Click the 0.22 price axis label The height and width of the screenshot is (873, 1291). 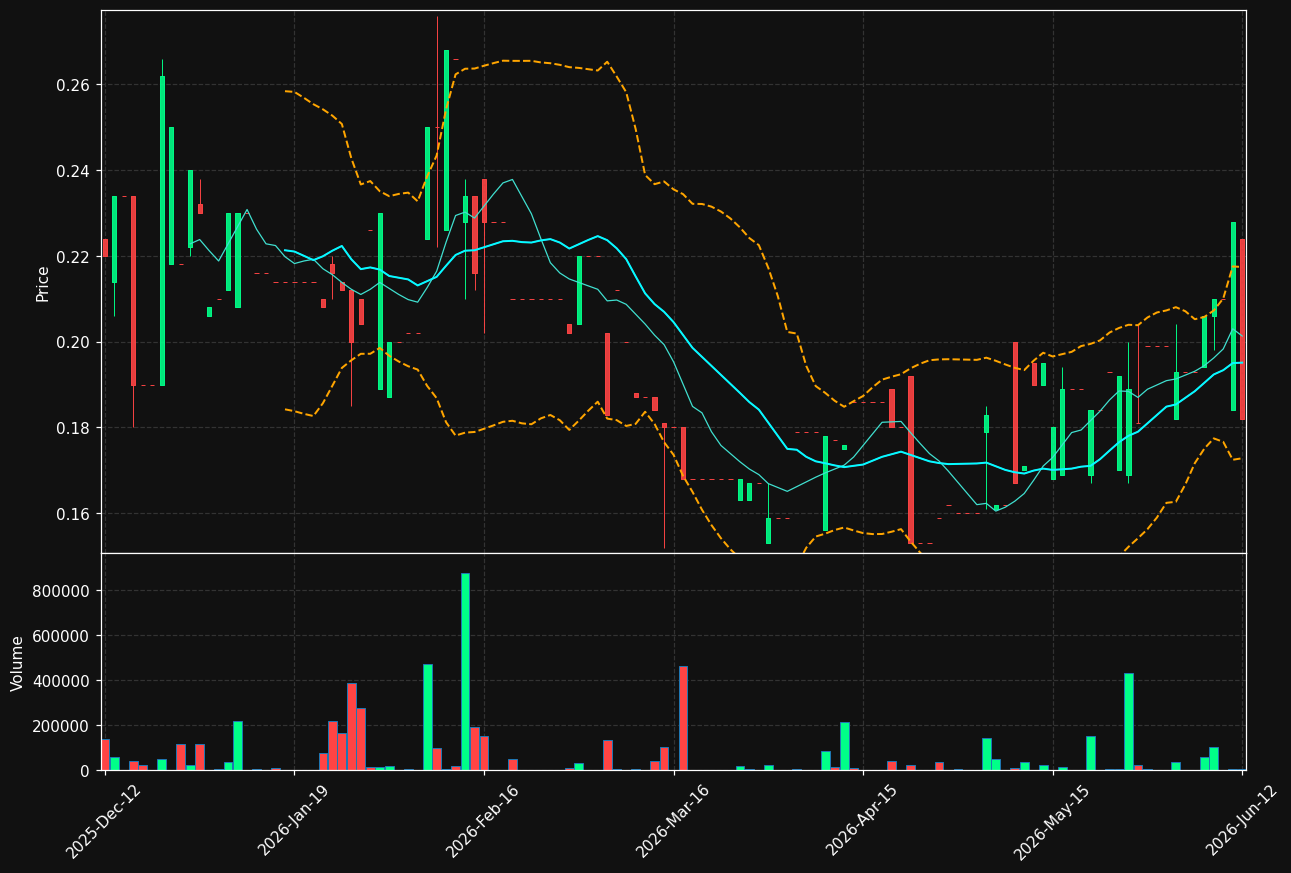[72, 257]
